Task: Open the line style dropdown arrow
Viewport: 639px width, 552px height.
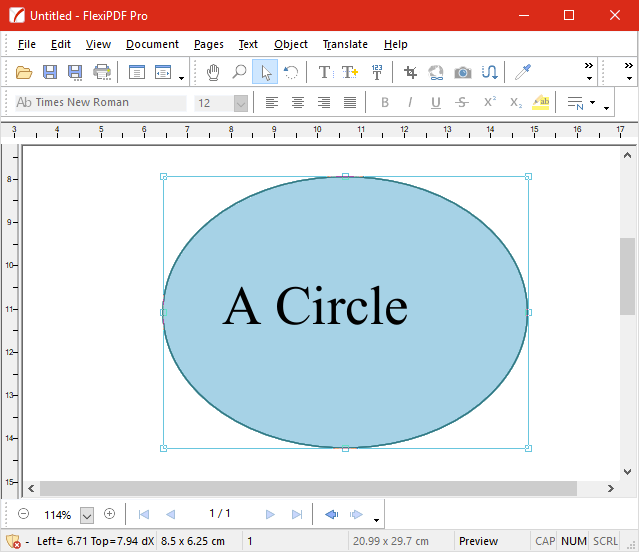Action: click(x=592, y=103)
